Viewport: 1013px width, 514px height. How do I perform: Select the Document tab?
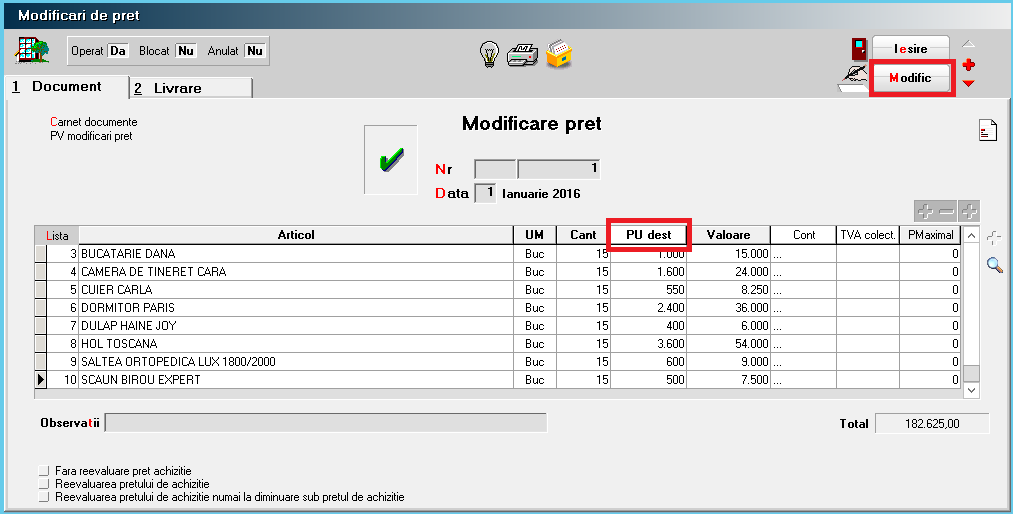[66, 87]
